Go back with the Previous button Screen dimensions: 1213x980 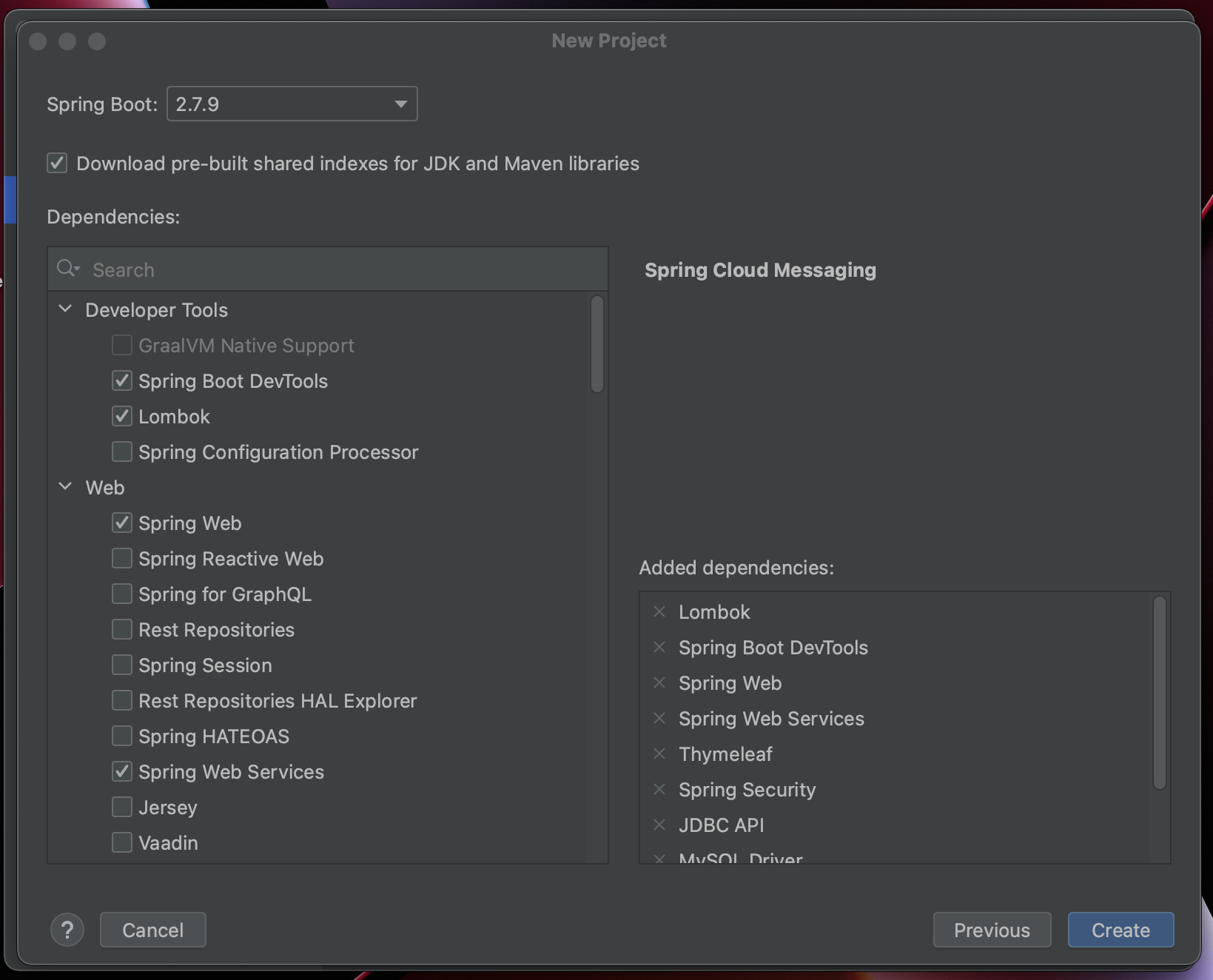(x=992, y=930)
